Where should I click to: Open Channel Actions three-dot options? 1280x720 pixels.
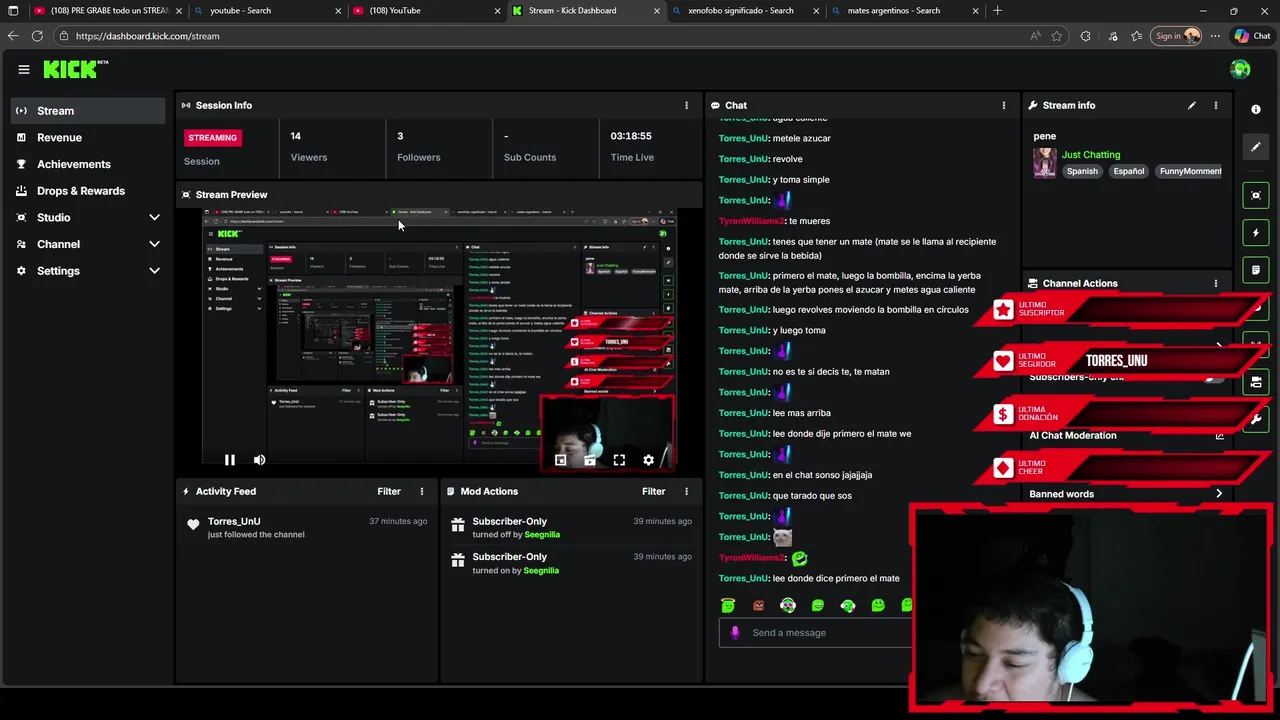point(1216,283)
